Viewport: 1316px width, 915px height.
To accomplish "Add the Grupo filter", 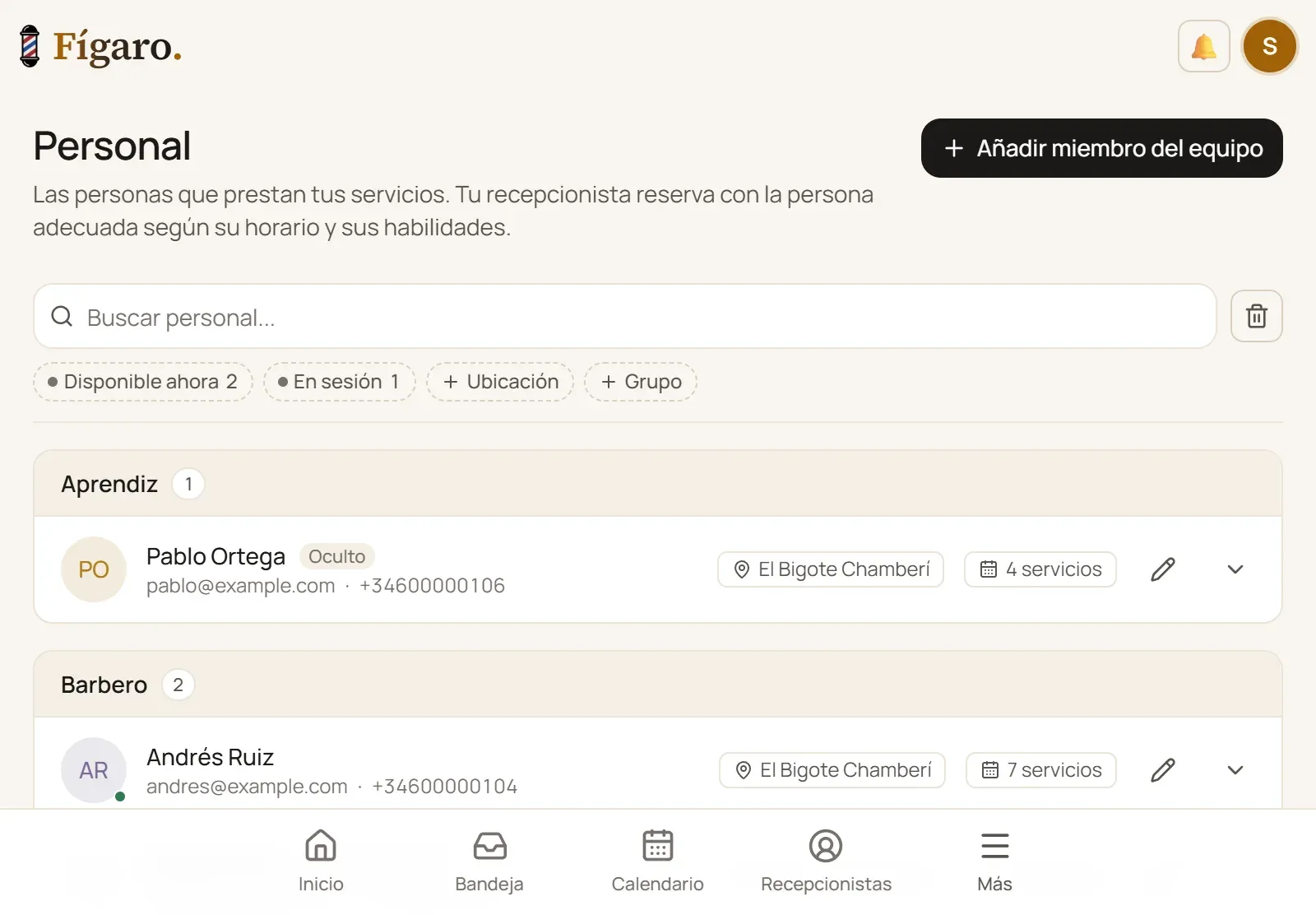I will (641, 382).
